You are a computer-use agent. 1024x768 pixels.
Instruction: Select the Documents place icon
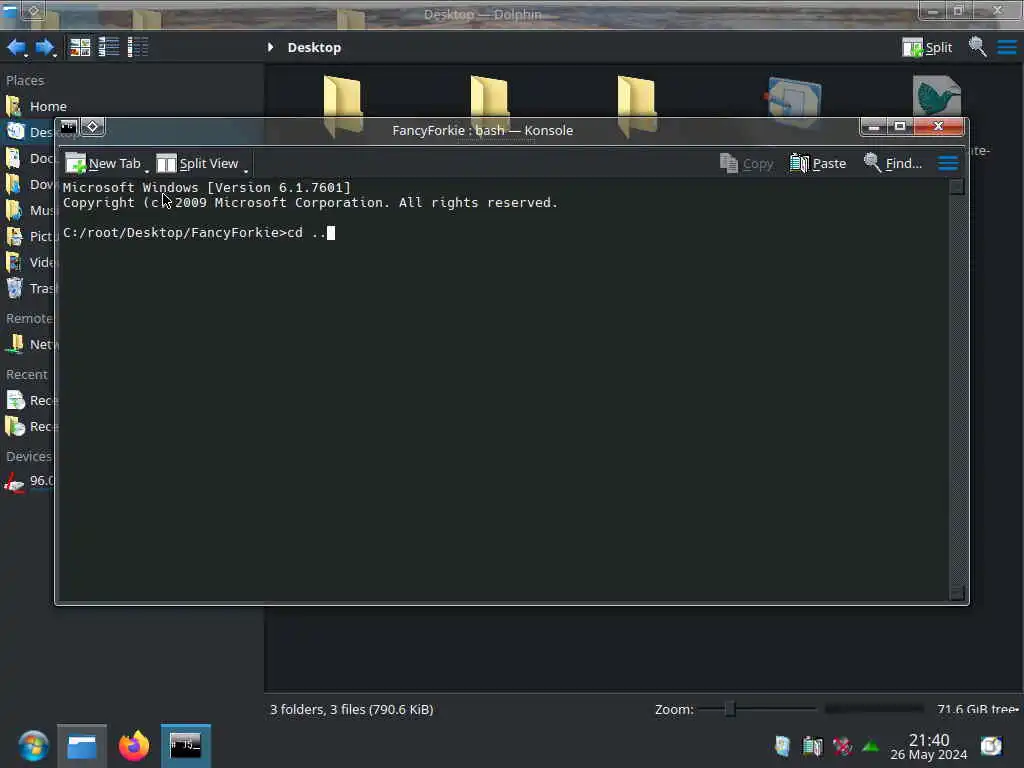coord(14,158)
